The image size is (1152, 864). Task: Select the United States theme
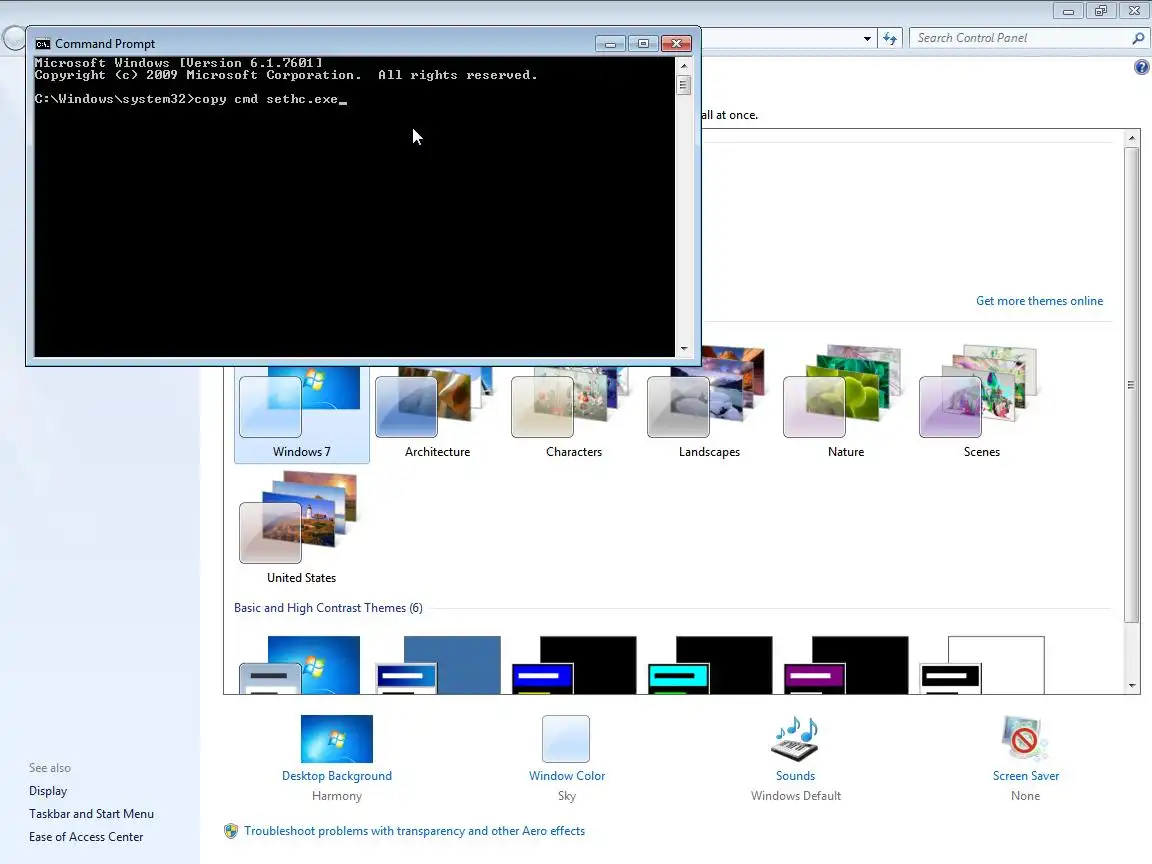coord(301,529)
